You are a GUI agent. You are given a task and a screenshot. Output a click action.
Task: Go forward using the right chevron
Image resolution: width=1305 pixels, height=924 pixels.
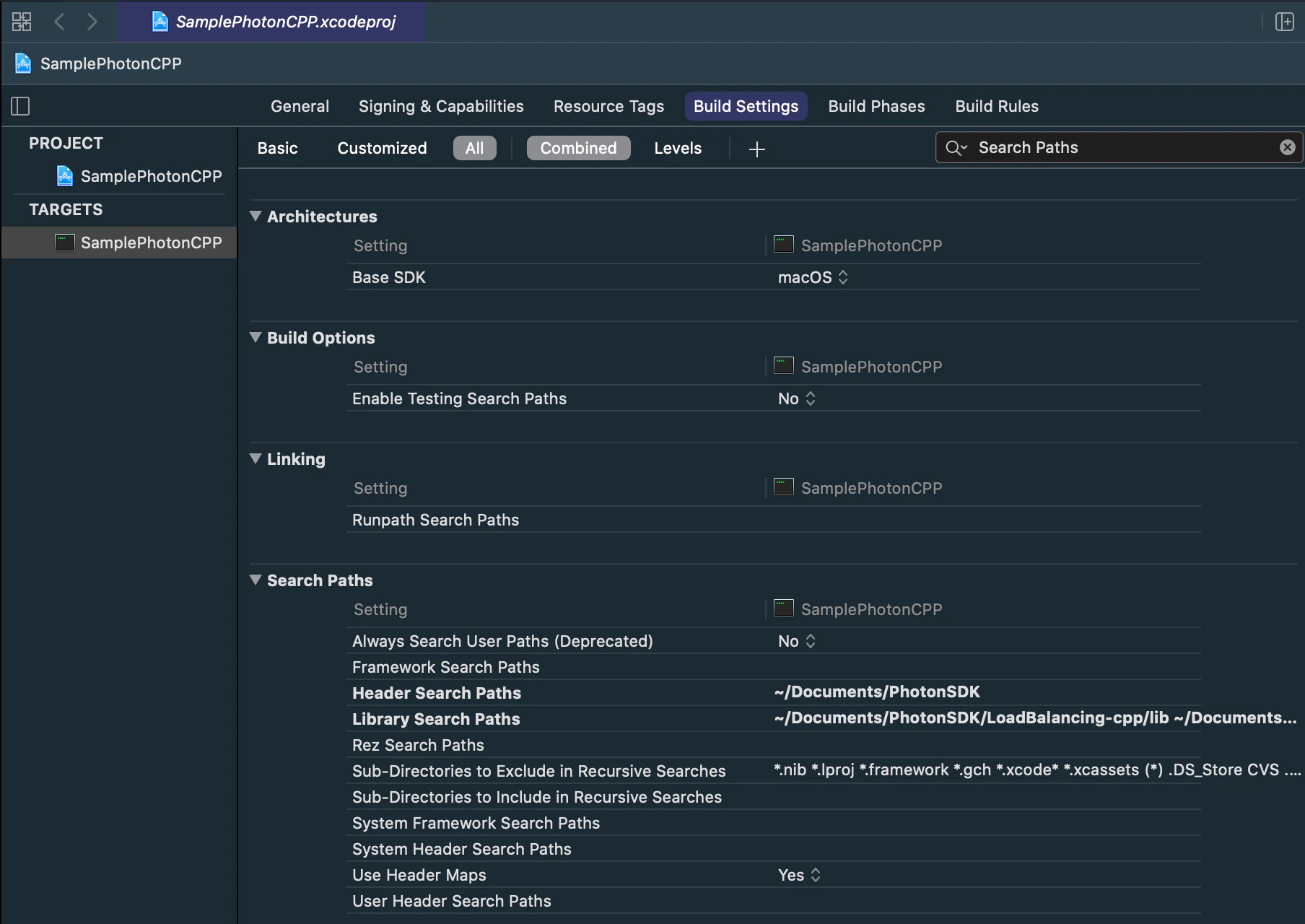coord(92,22)
